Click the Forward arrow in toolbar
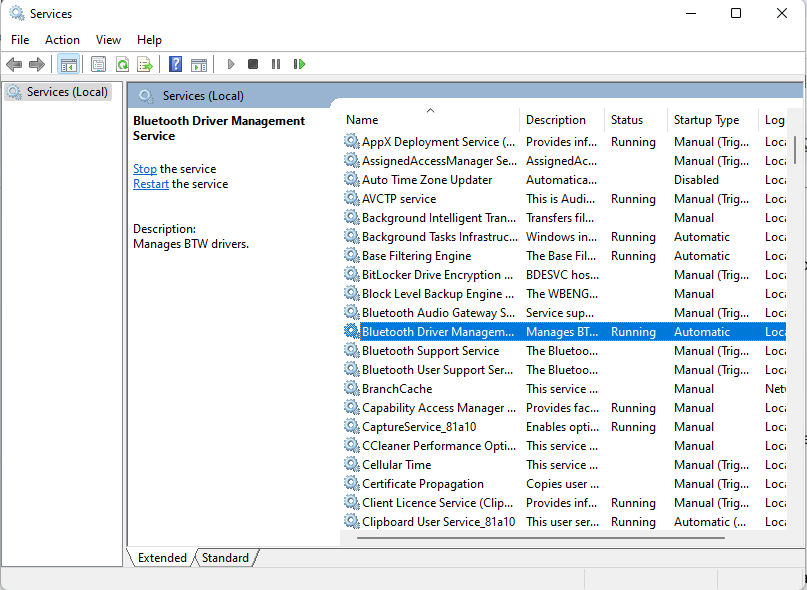 pyautogui.click(x=37, y=64)
